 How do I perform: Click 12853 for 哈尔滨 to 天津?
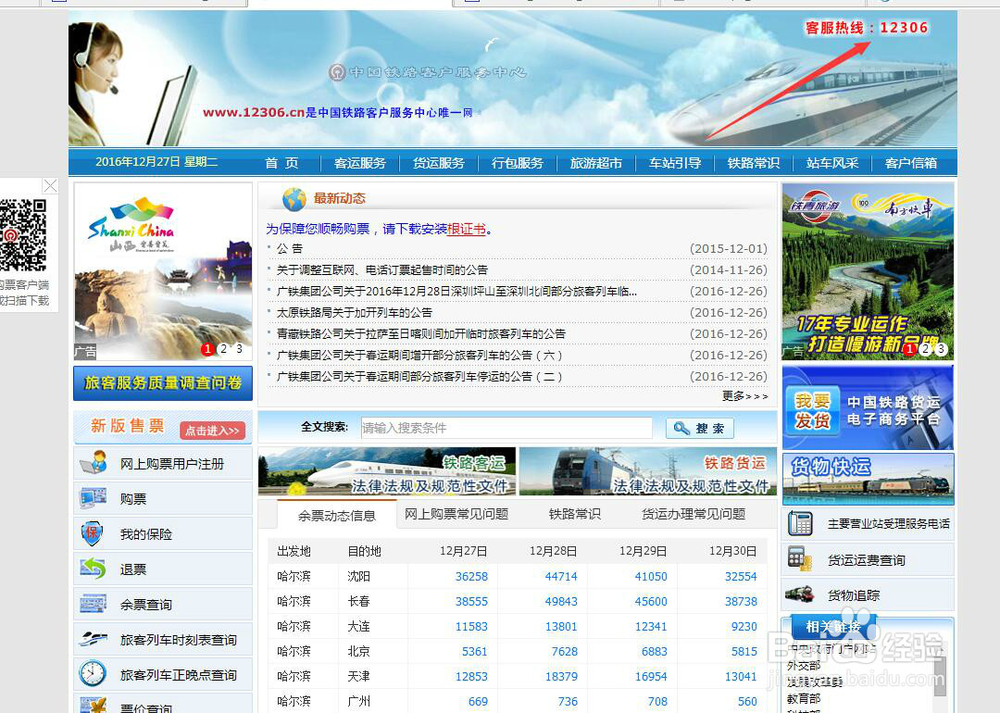(x=471, y=676)
